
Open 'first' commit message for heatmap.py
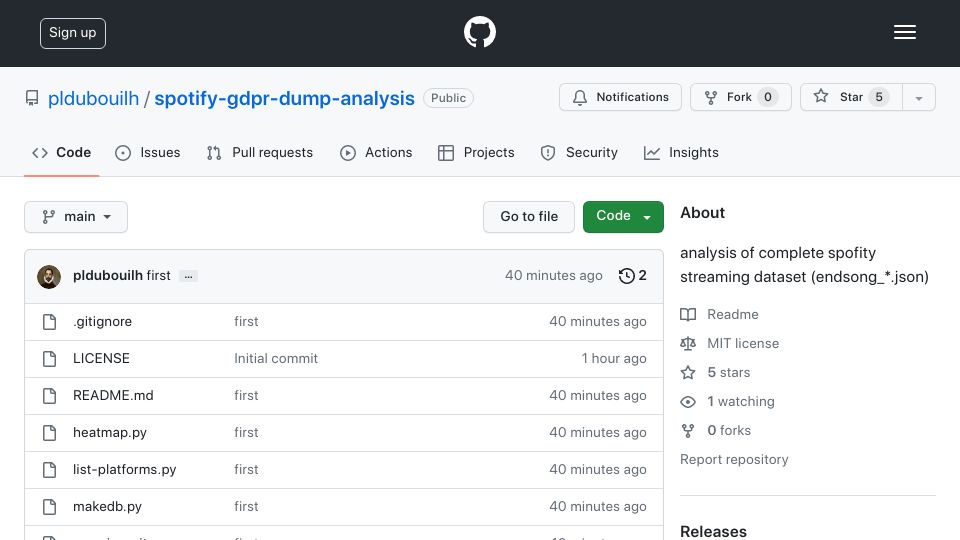point(246,432)
